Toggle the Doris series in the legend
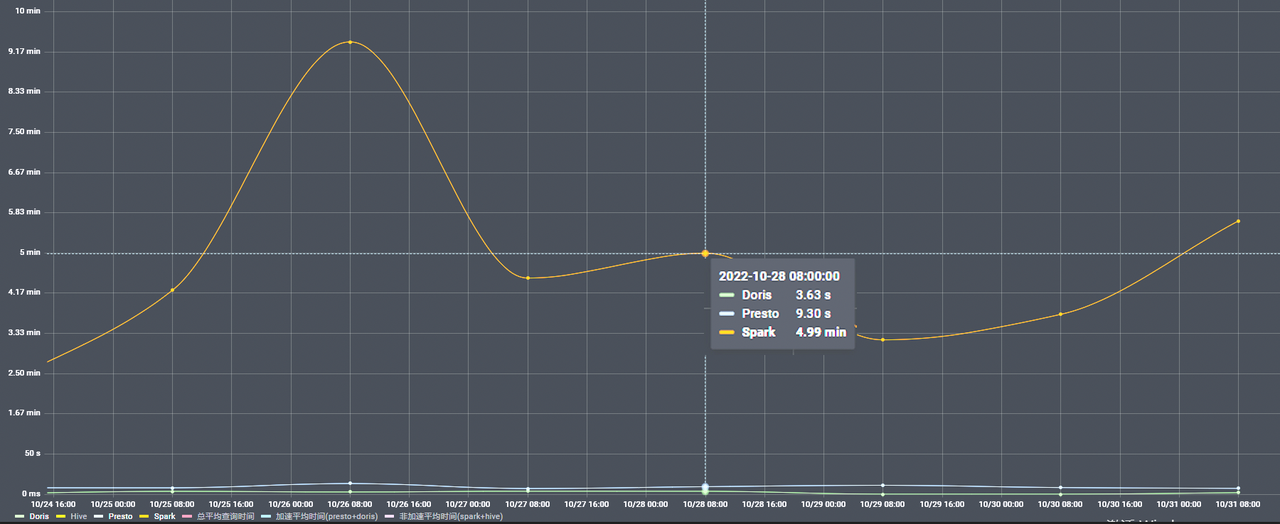 point(39,516)
